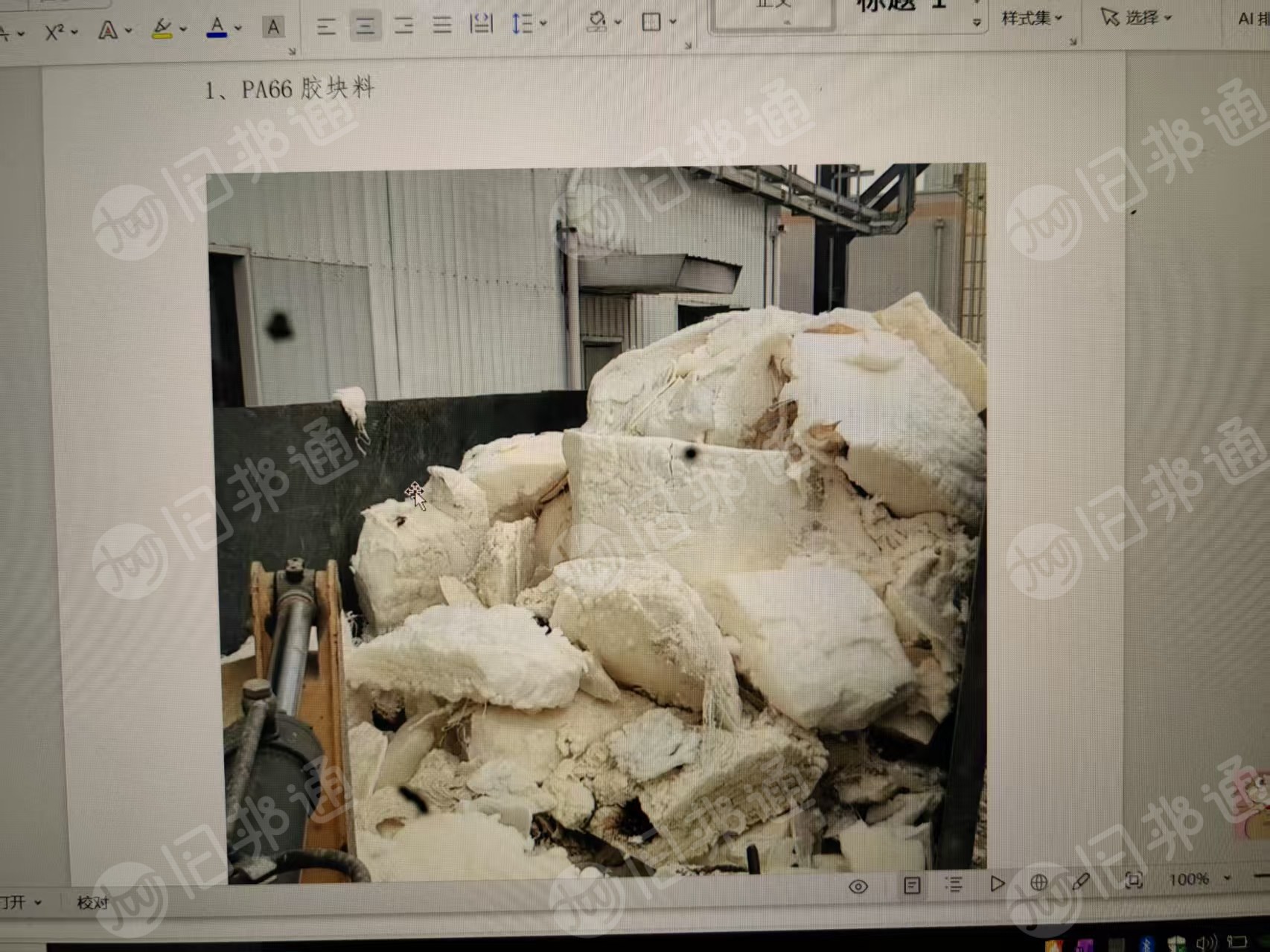Image resolution: width=1270 pixels, height=952 pixels.
Task: Apply the text highlight color
Action: 162,29
